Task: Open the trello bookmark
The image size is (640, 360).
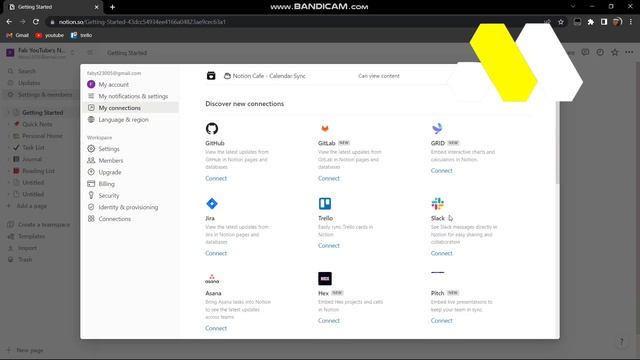Action: (x=82, y=36)
